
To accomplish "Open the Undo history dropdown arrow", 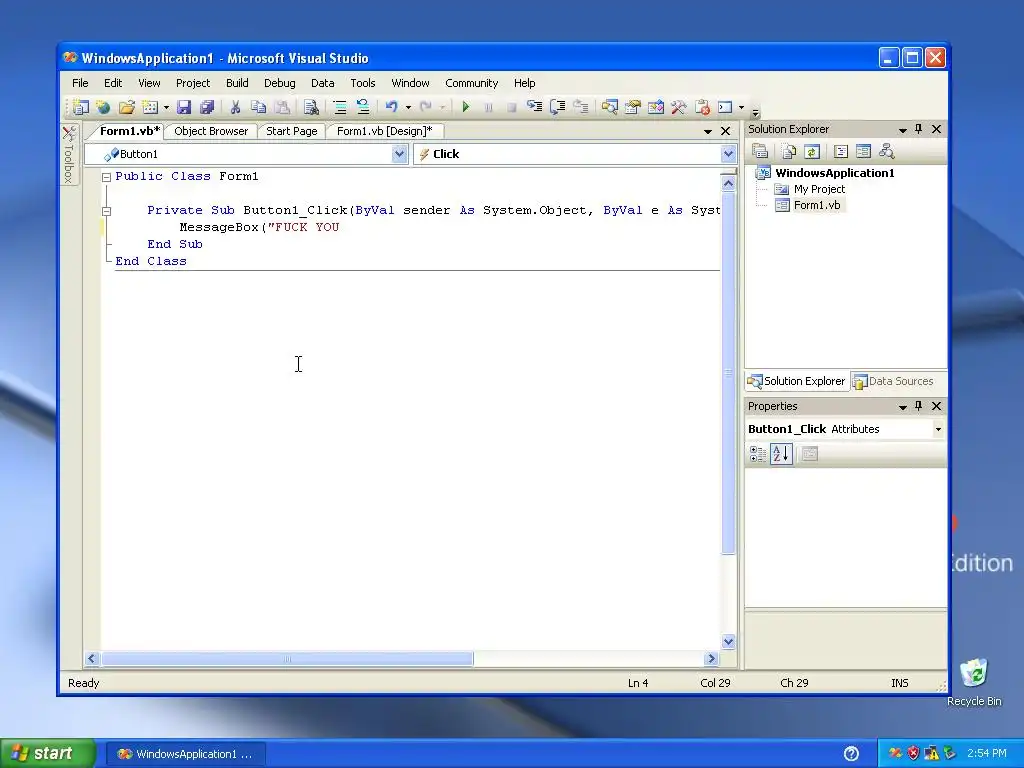I will [408, 107].
